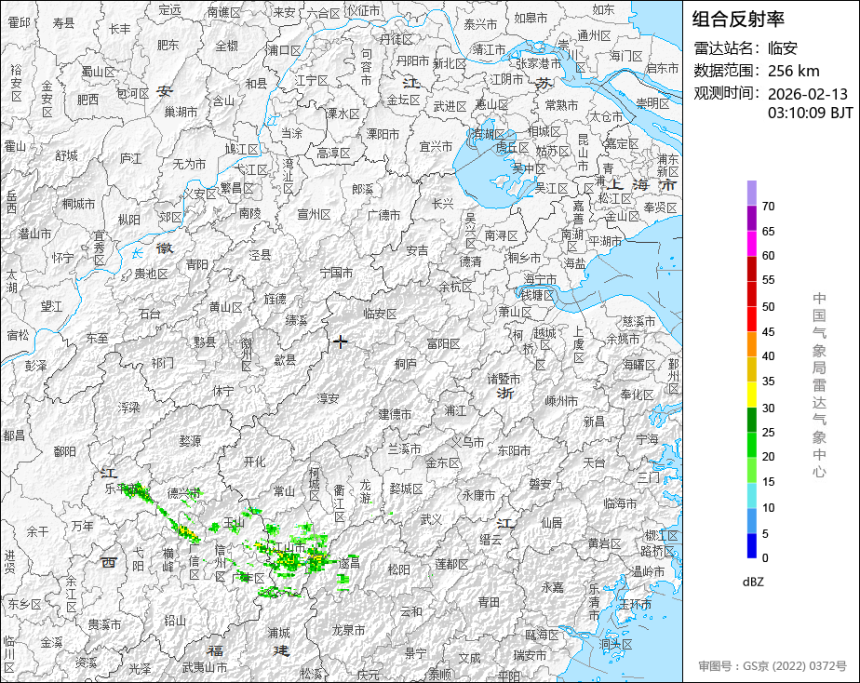Click the 武夷山市 map label
Screen dimensions: 860x683
pos(205,668)
